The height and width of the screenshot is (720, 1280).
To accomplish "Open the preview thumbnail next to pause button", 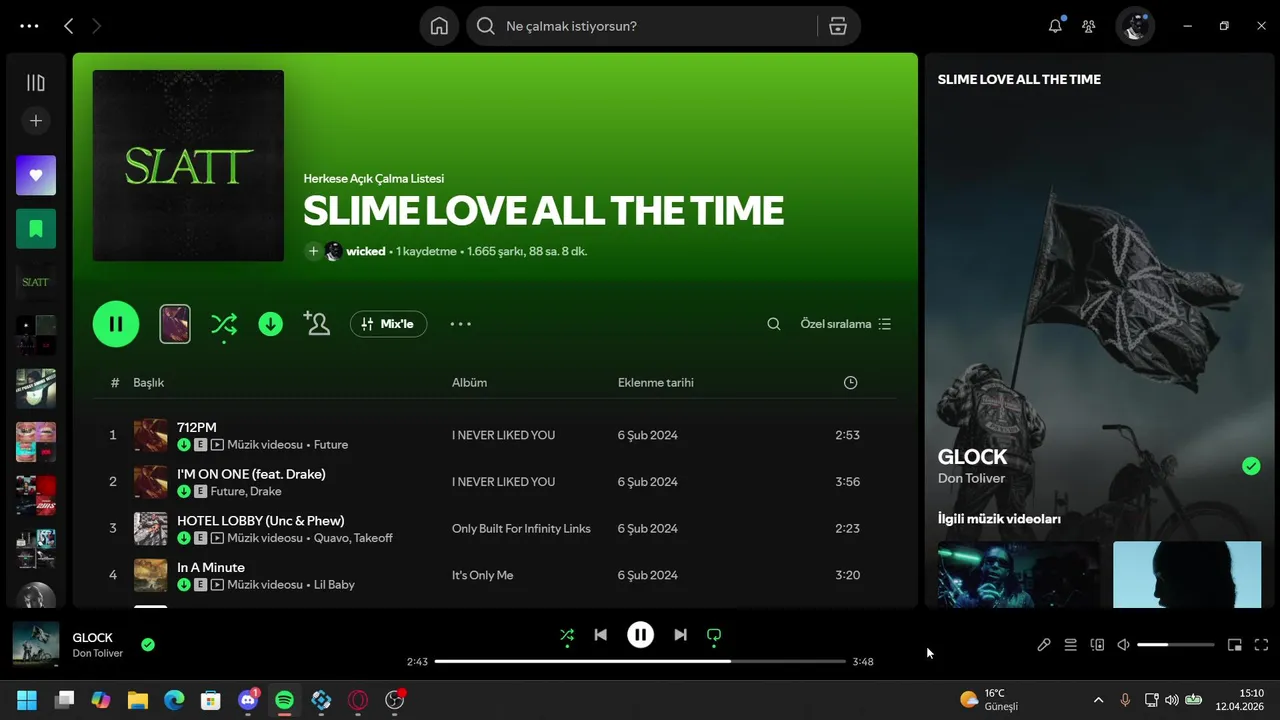I will click(175, 324).
